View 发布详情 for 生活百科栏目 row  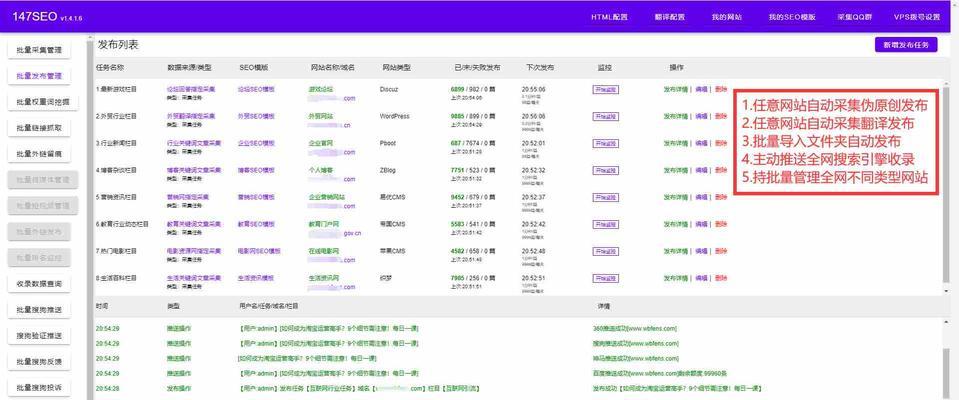click(x=675, y=278)
